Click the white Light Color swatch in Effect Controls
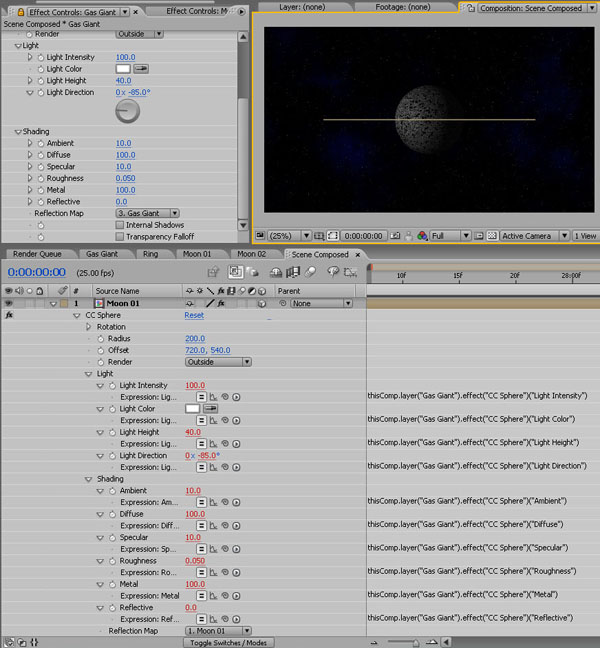The image size is (600, 648). pos(123,69)
